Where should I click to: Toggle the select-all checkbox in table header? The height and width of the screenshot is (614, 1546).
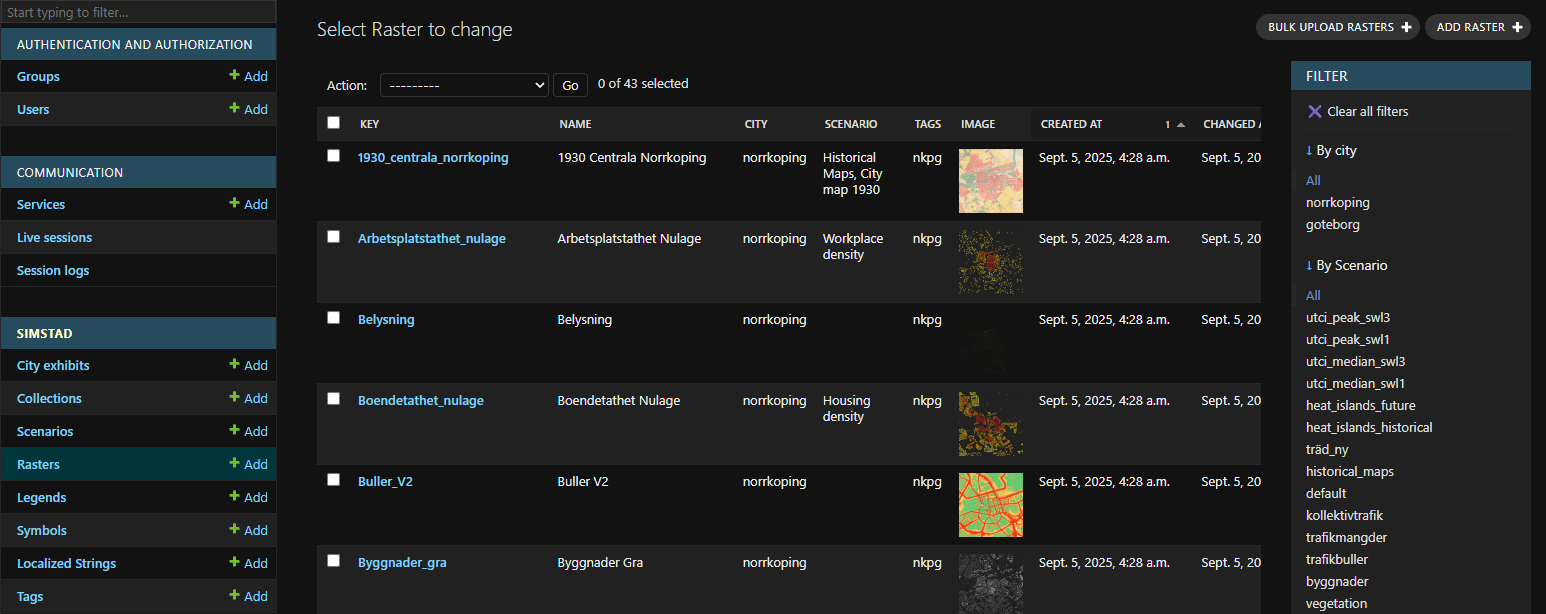coord(333,123)
